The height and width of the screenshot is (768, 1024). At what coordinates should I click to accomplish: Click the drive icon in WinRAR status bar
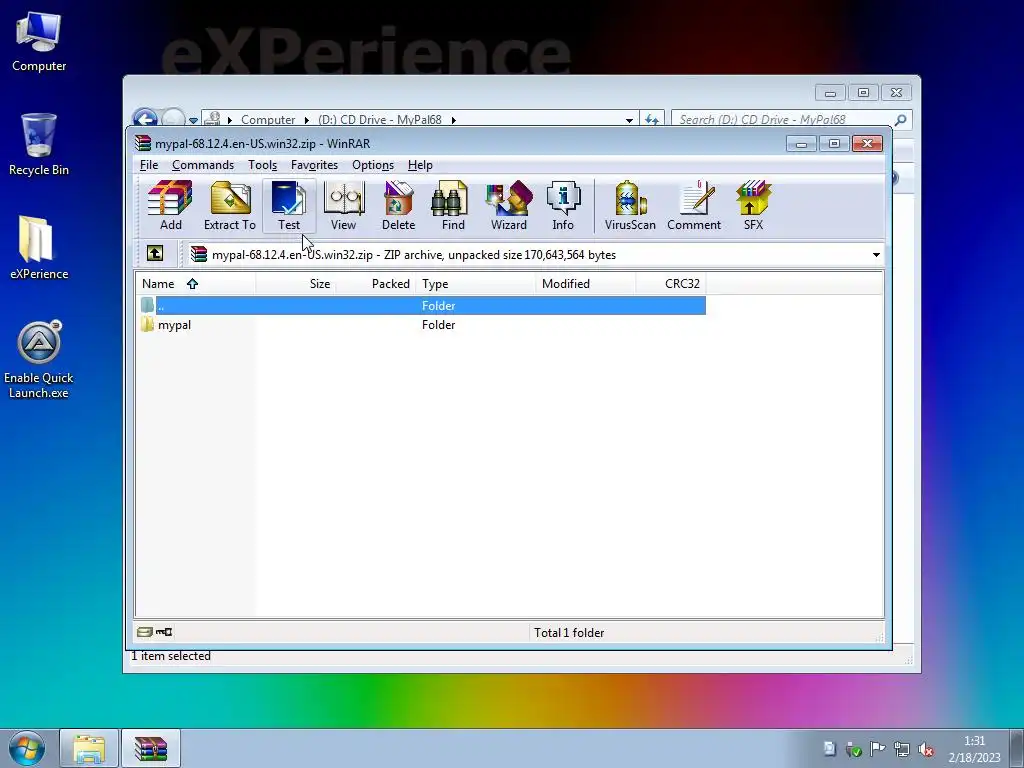coord(145,632)
